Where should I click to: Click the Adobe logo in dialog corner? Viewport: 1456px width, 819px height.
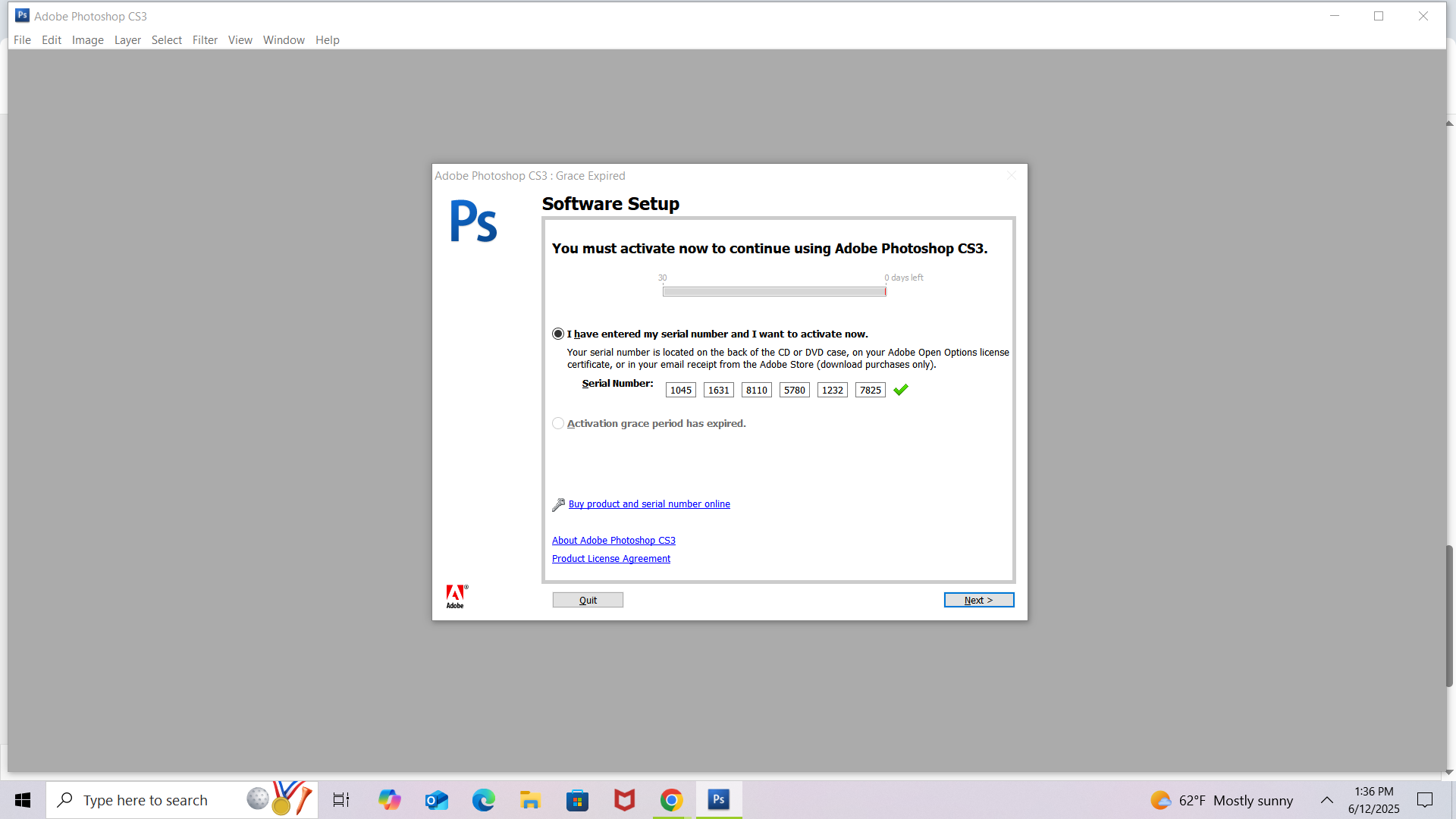pos(457,597)
